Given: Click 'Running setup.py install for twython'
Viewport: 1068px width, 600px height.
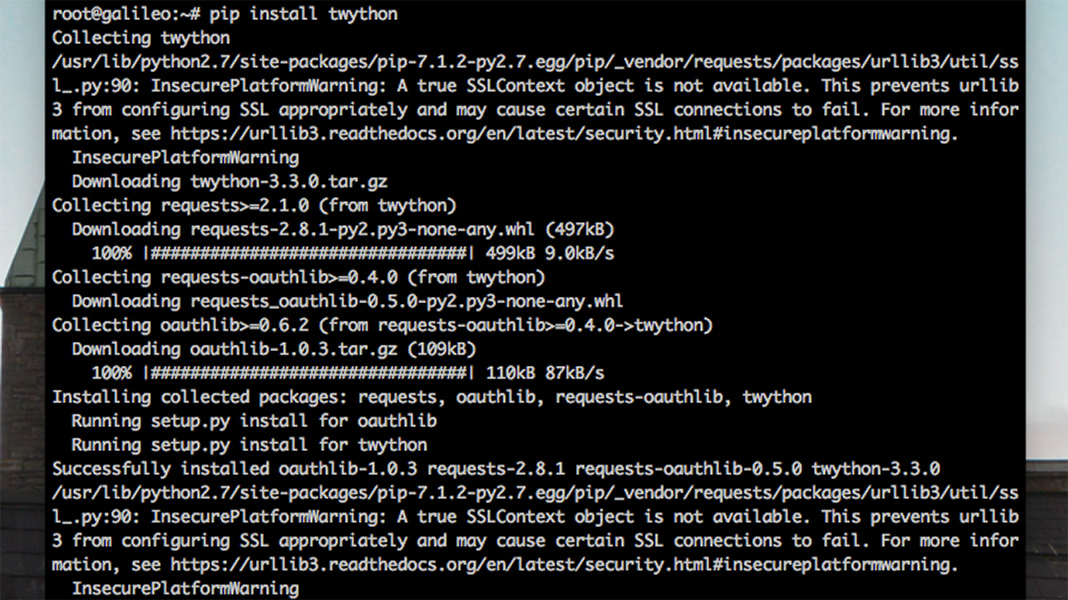Looking at the screenshot, I should pos(249,445).
